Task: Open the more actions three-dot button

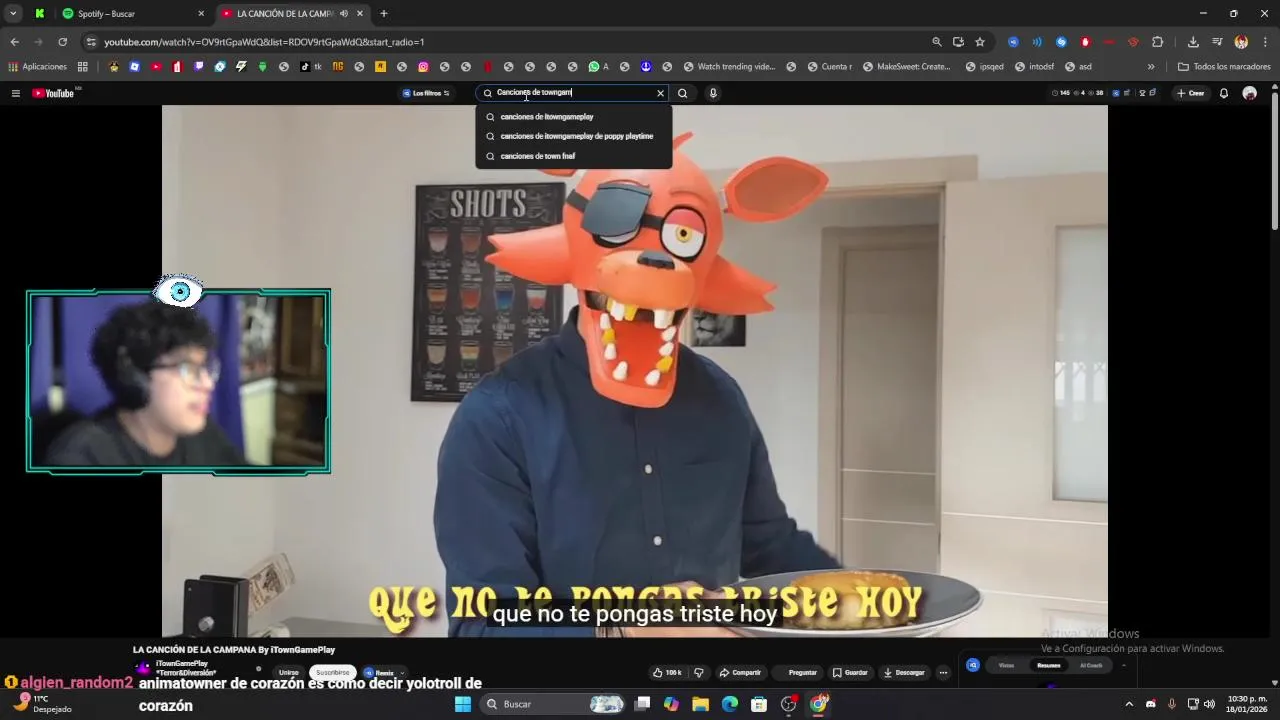Action: (943, 673)
